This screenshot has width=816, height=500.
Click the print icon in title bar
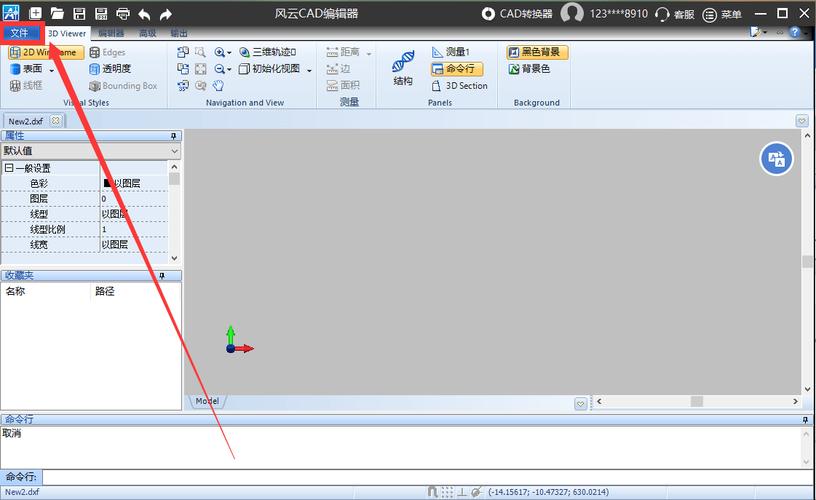tap(123, 14)
